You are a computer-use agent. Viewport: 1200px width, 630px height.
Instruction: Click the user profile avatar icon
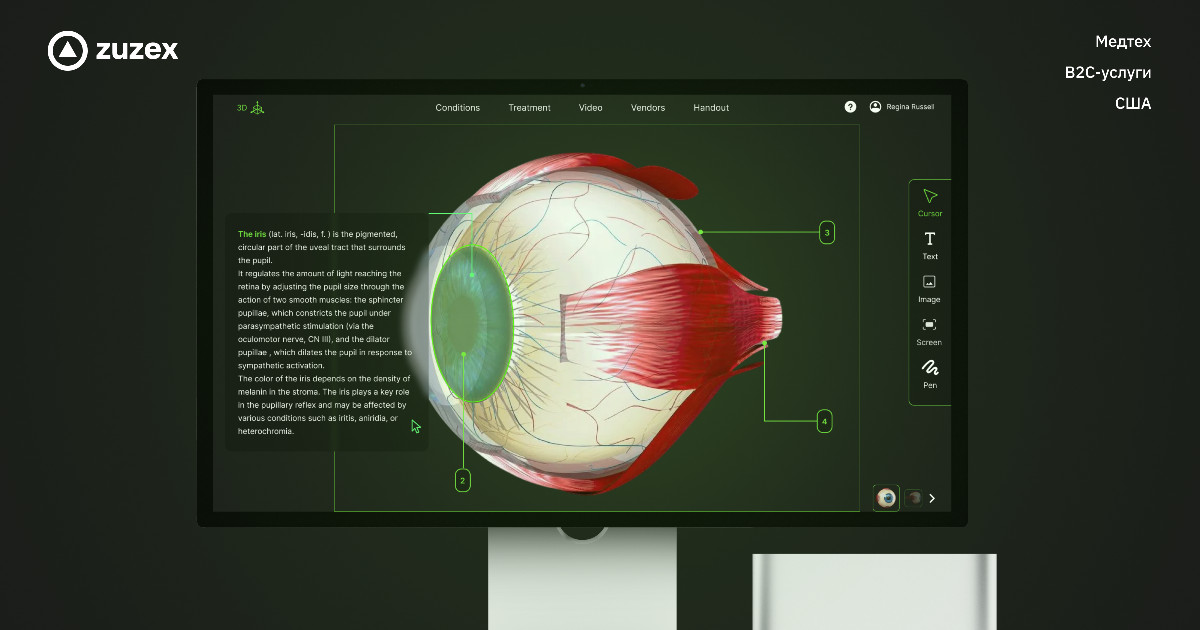click(876, 107)
